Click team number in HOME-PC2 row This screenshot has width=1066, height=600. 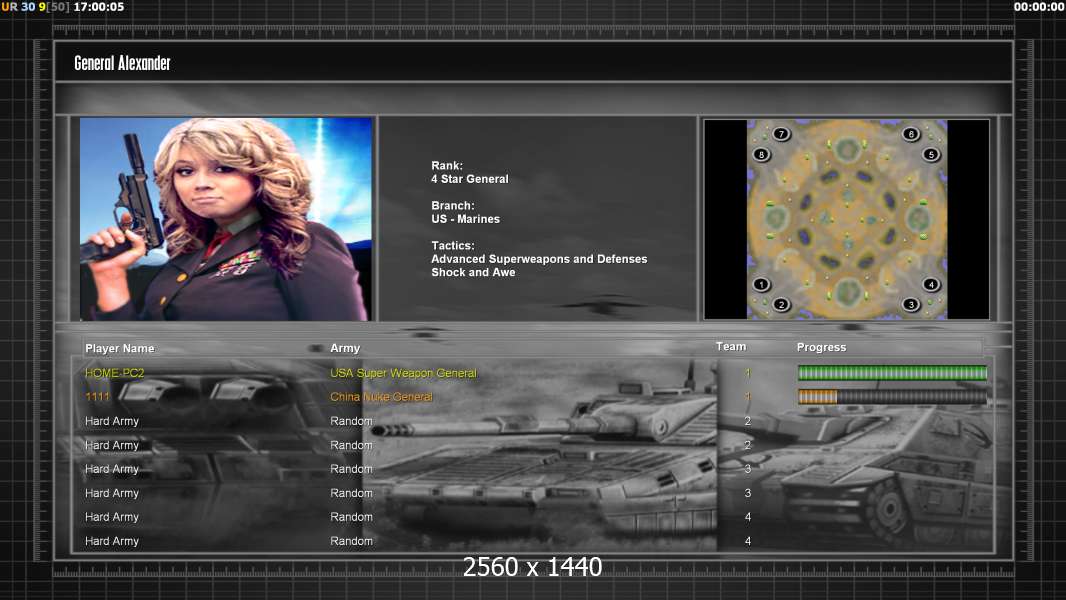tap(748, 373)
